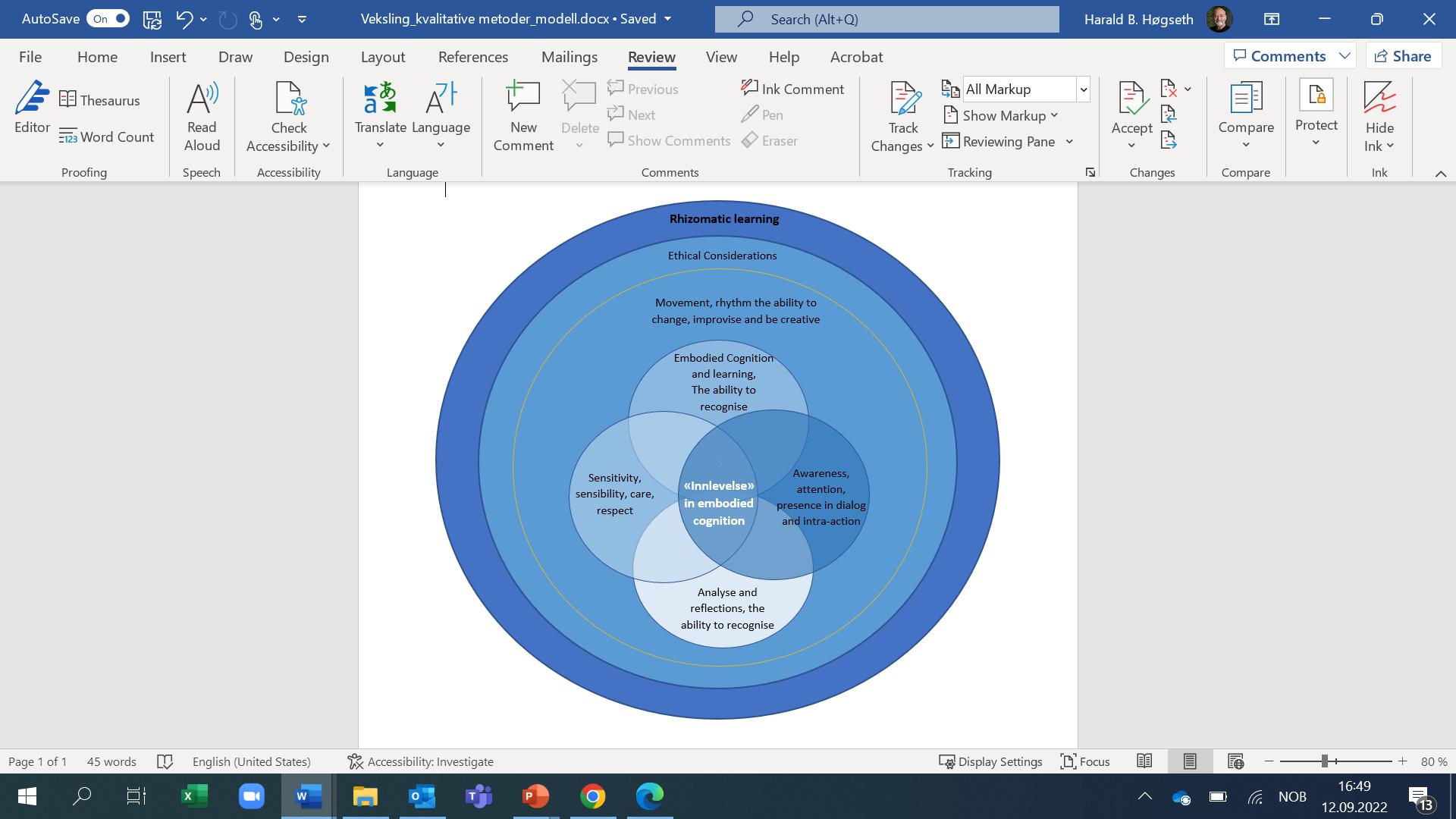Open the Thesaurus

coord(99,100)
